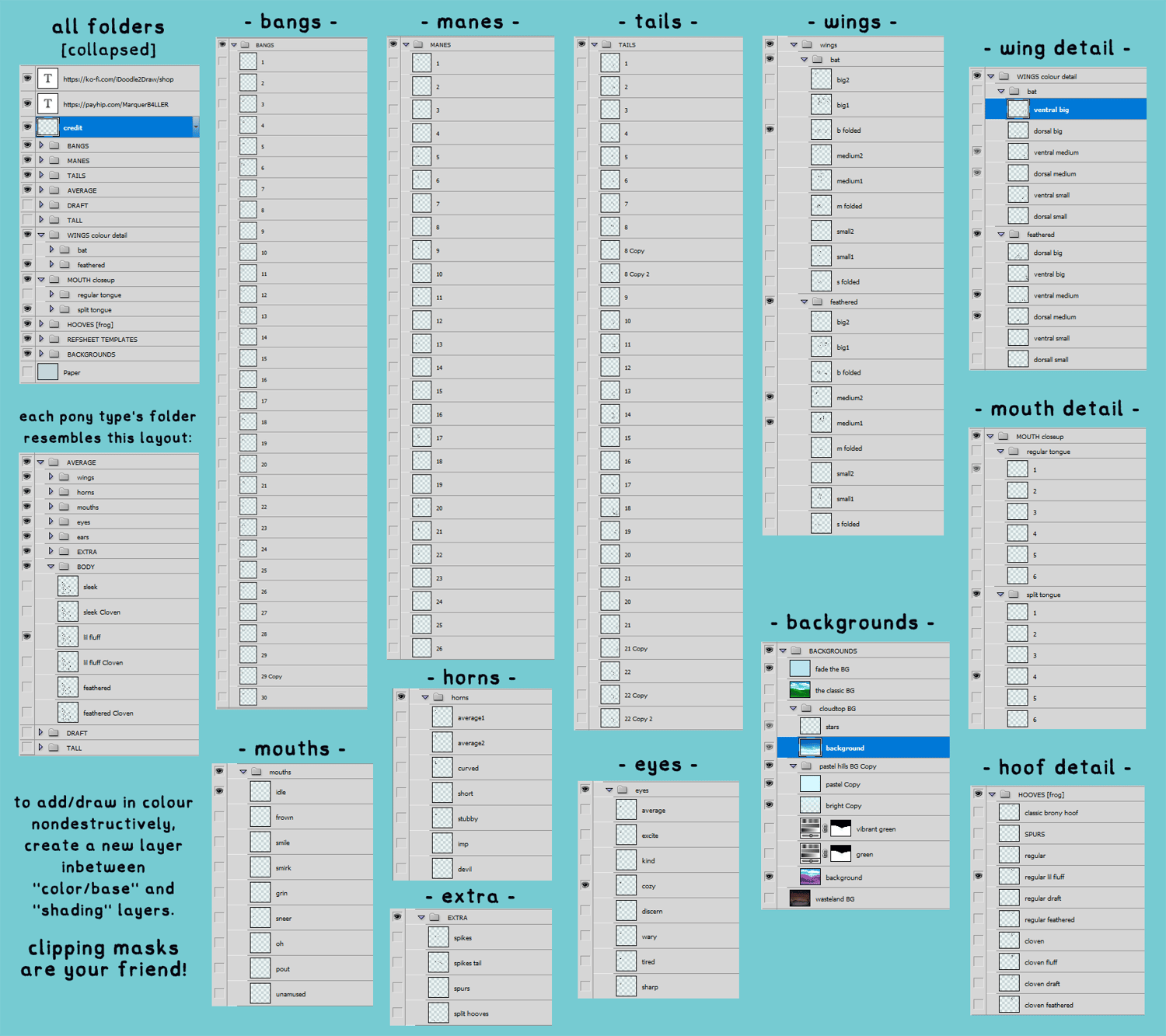Click the regular tongue folder icon in mouth detail
The width and height of the screenshot is (1166, 1036).
click(x=1014, y=452)
